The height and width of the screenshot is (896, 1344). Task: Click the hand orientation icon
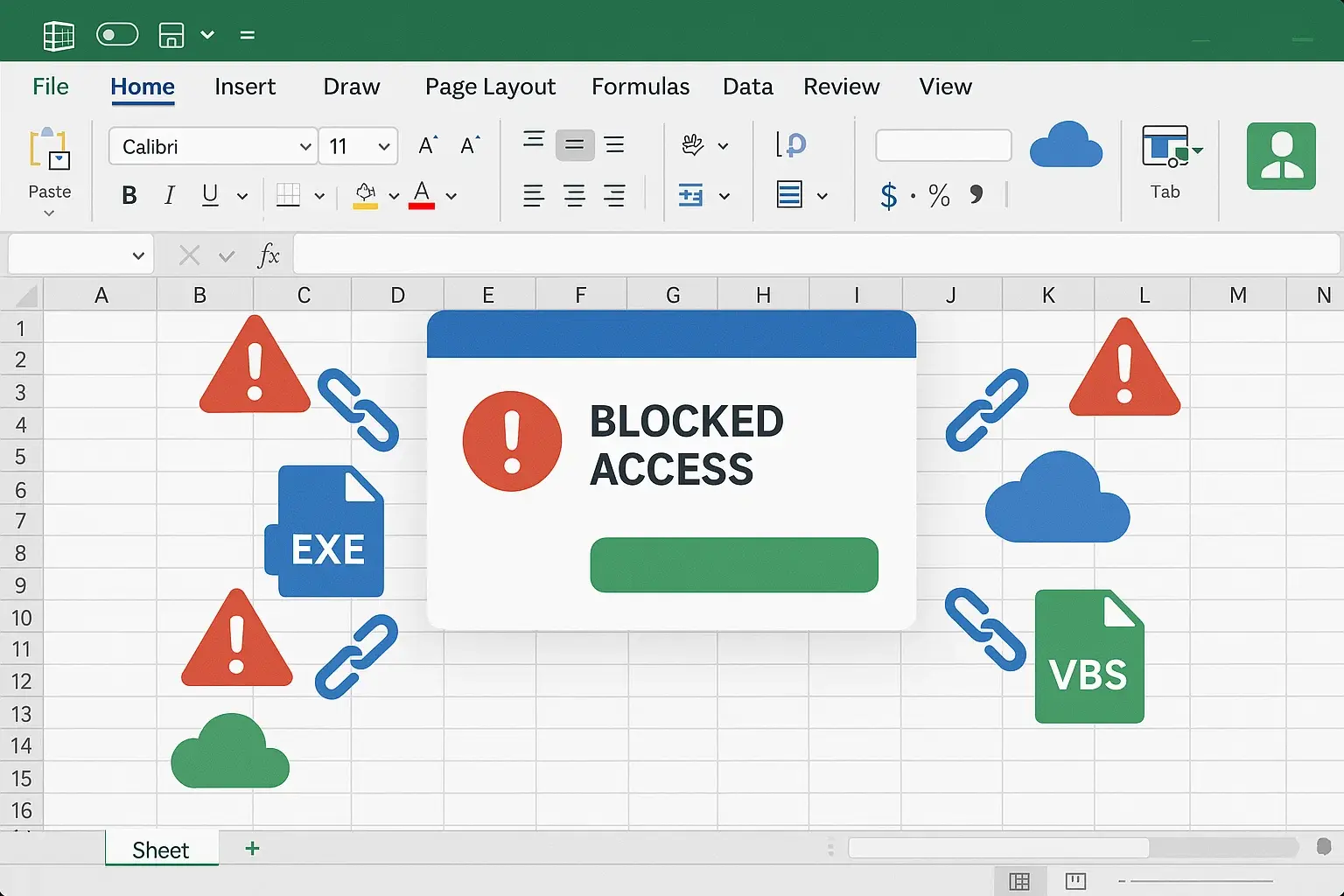click(693, 145)
